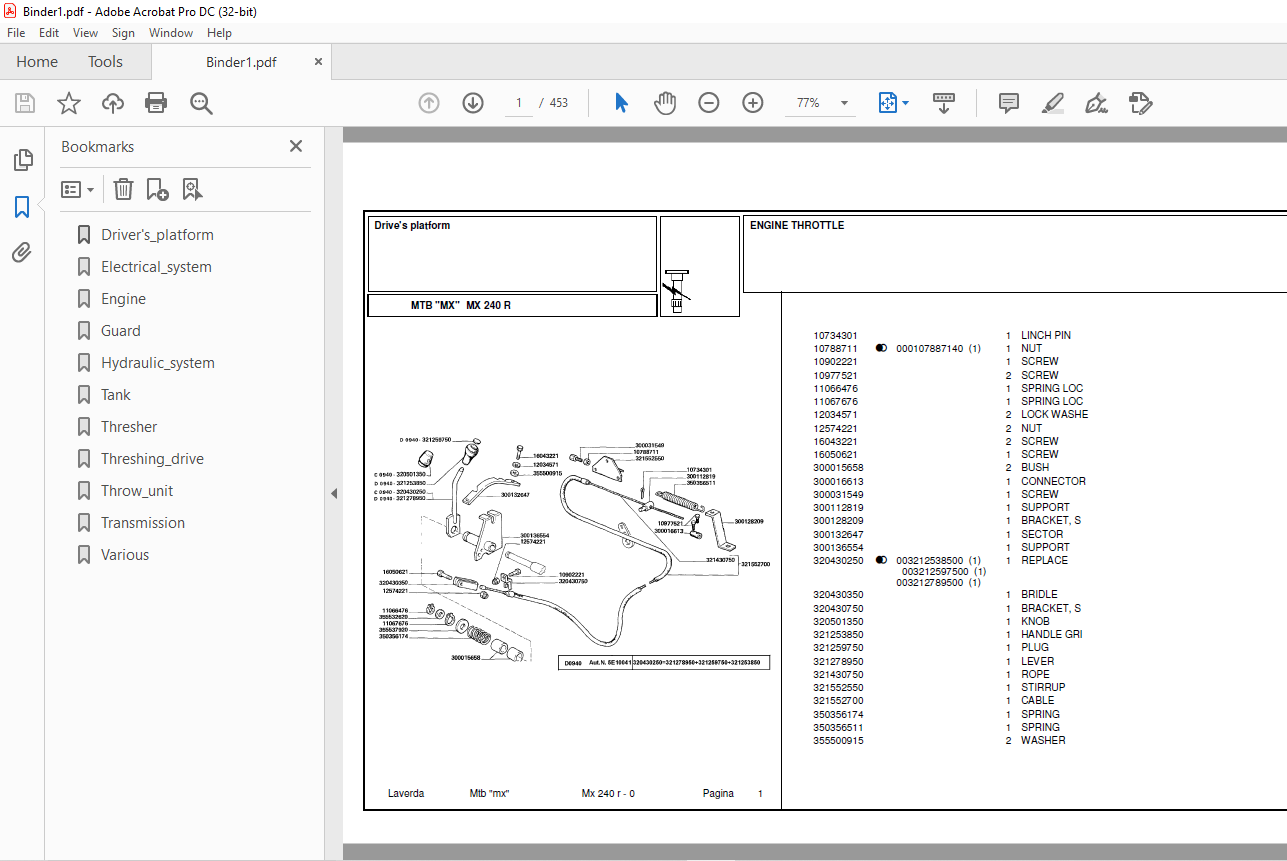
Task: Open the File menu
Action: [x=16, y=33]
